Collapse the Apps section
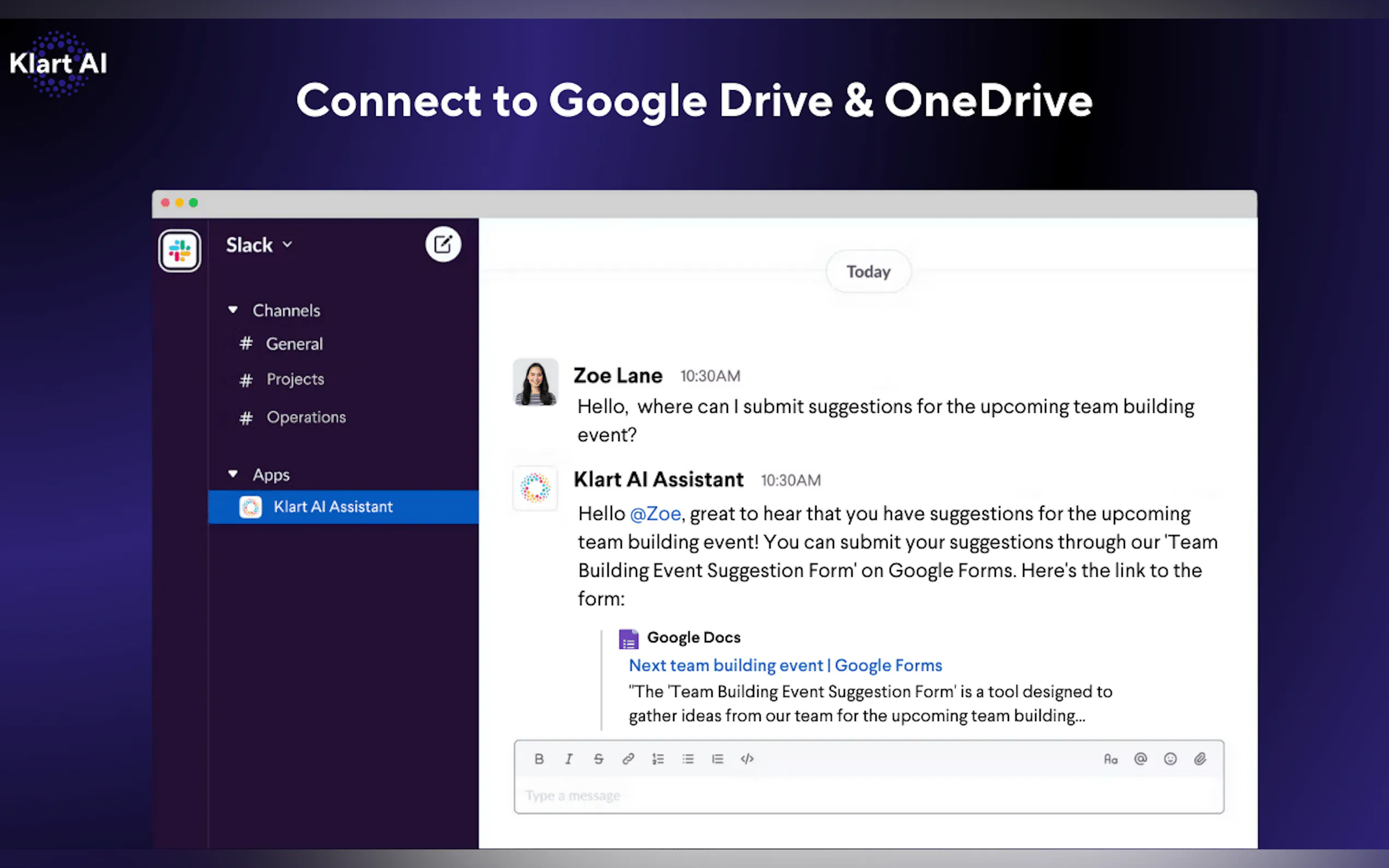 [232, 474]
